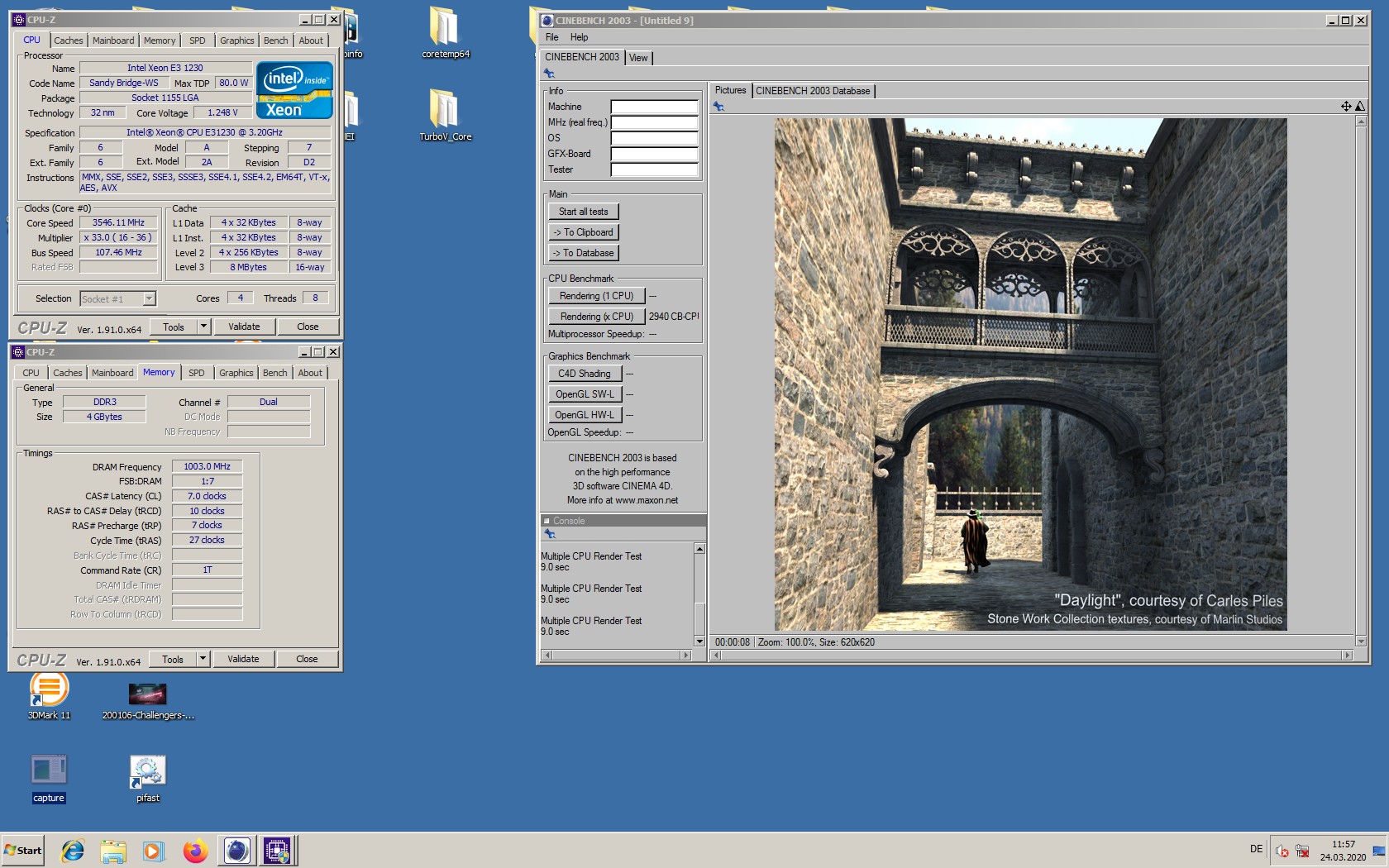
Task: Open Tools dropdown arrow in lower CPU-Z
Action: (203, 659)
